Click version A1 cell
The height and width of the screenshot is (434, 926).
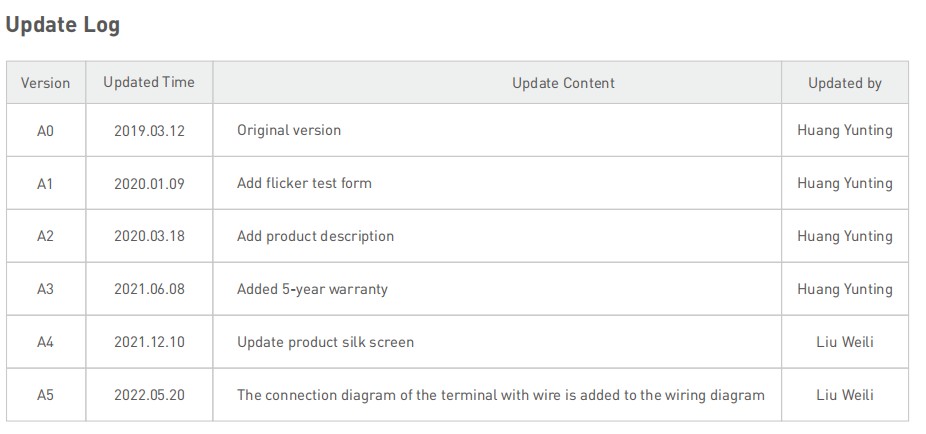45,184
